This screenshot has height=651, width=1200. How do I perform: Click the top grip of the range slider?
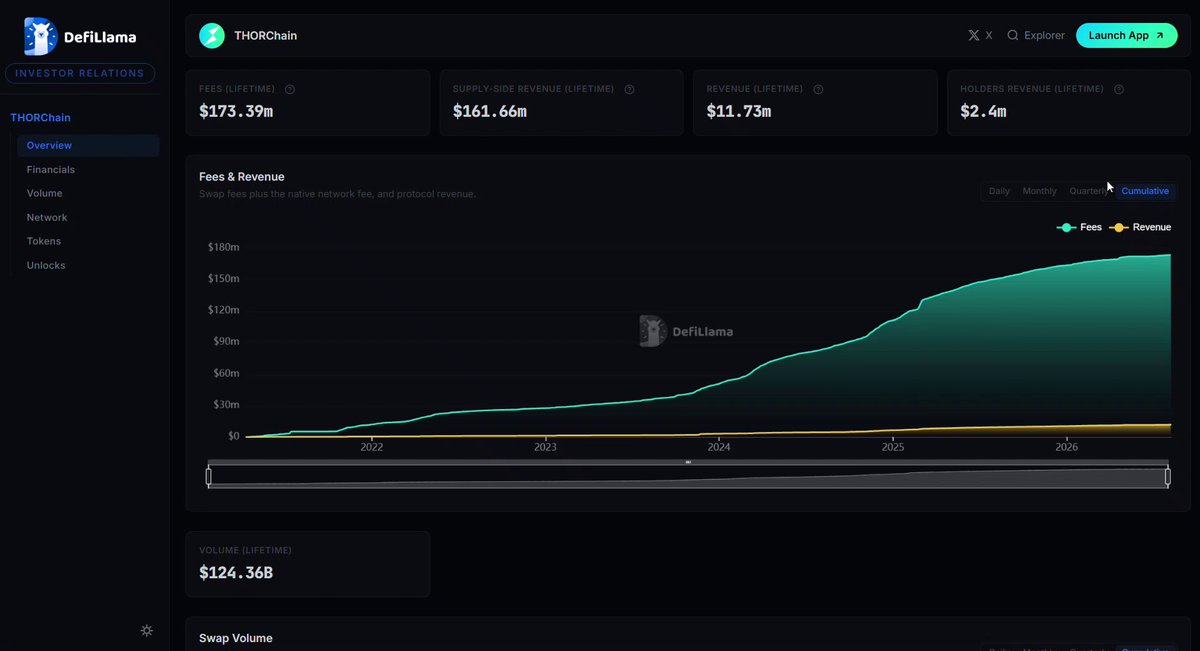[x=688, y=462]
